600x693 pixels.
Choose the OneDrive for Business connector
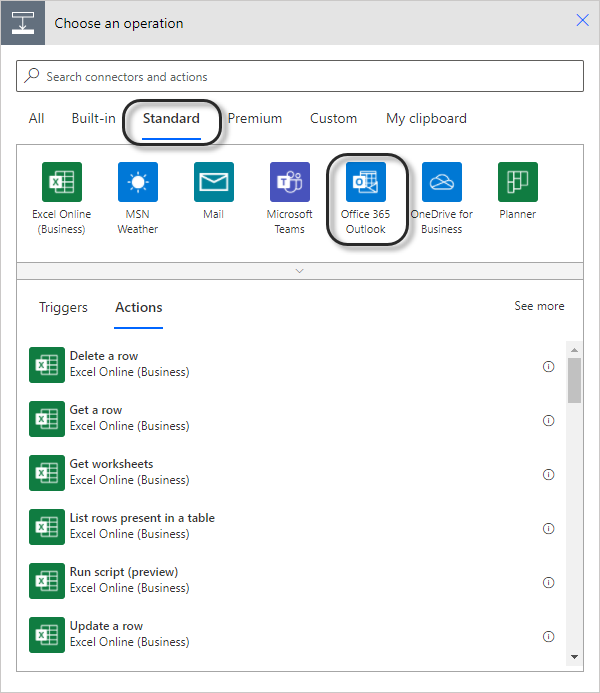[442, 182]
